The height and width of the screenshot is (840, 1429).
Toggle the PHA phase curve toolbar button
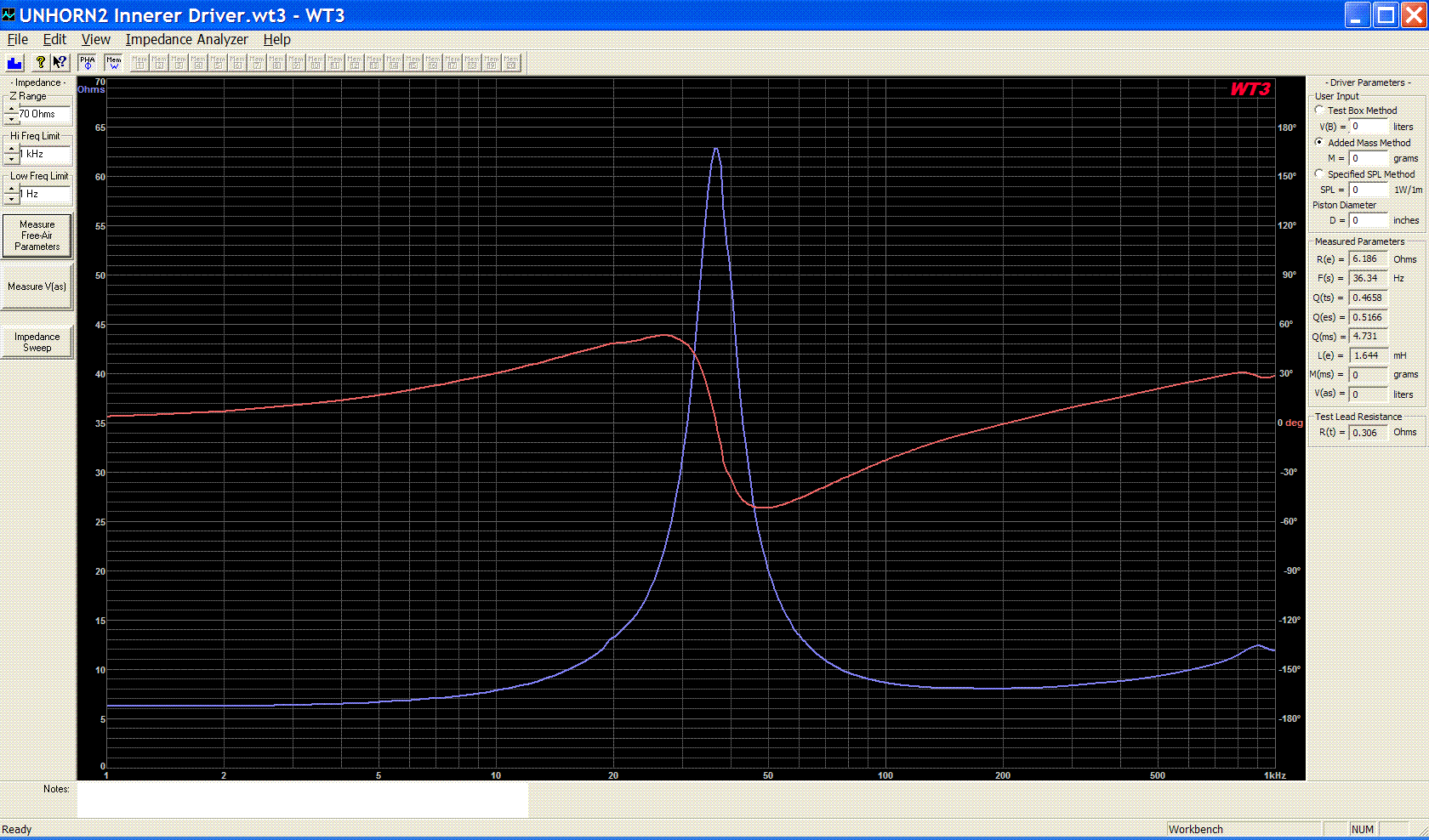88,62
